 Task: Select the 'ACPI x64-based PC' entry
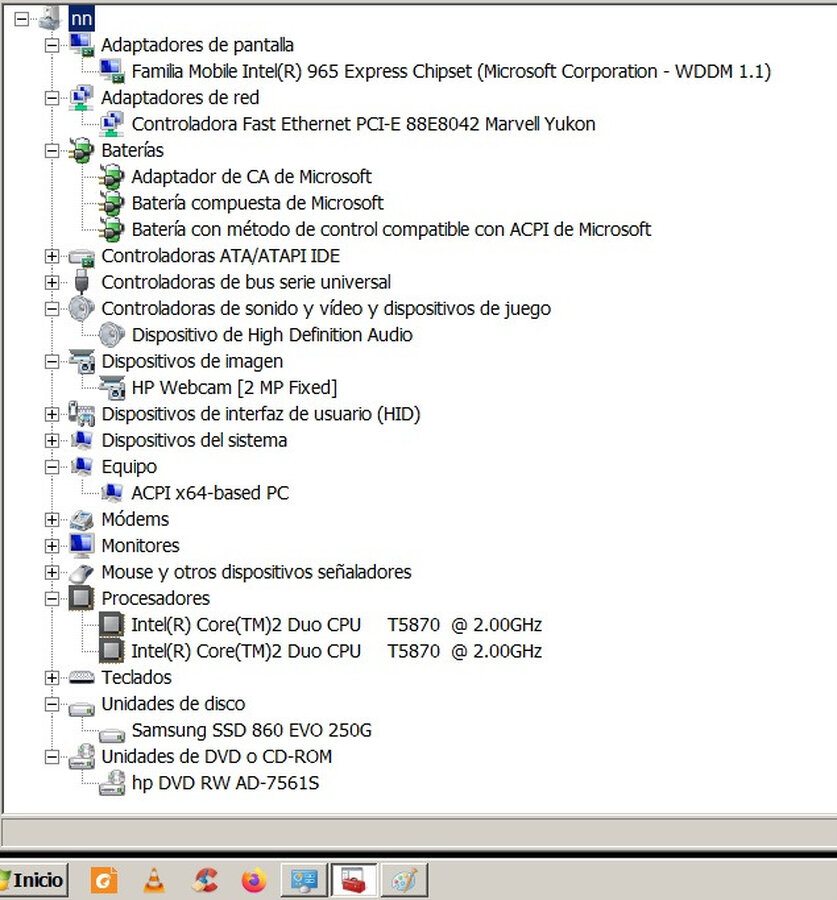tap(210, 493)
